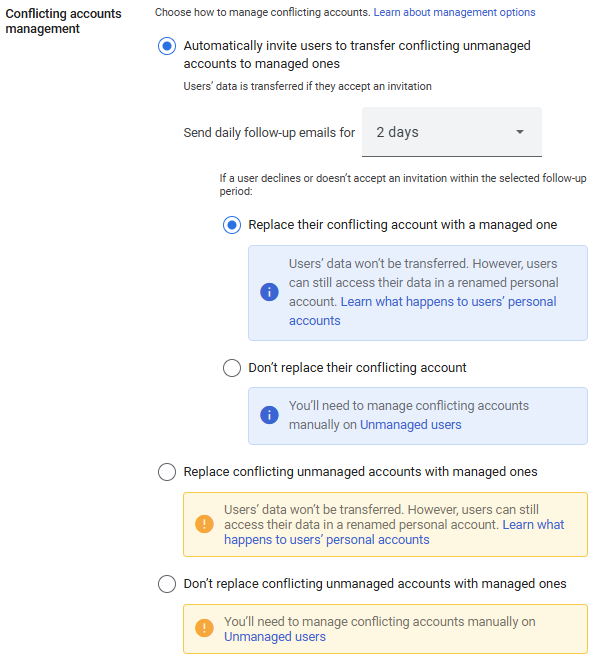This screenshot has width=606, height=665.
Task: Open 'Learn what happens' link in blue info box
Action: [448, 301]
